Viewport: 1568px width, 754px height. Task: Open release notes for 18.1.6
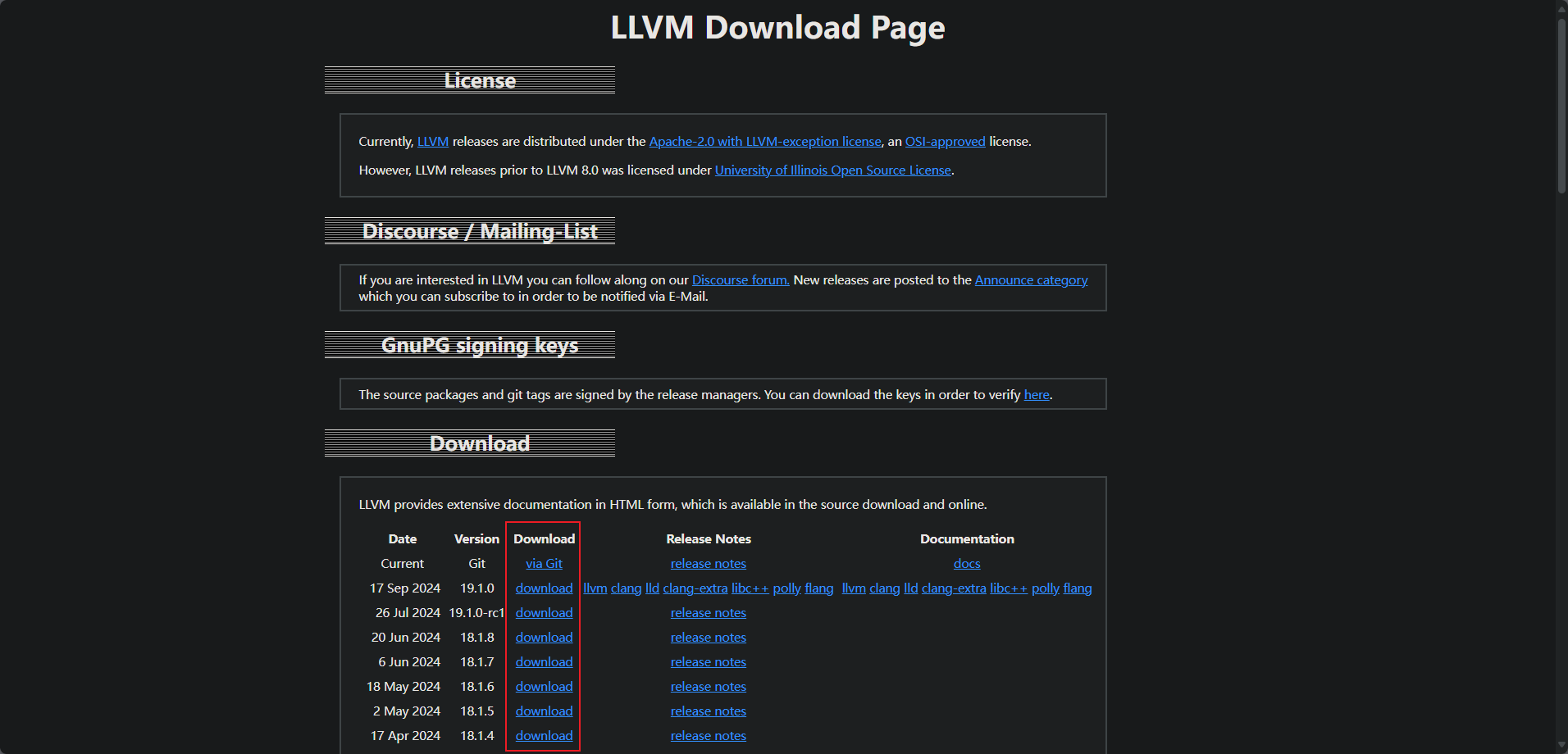[709, 687]
